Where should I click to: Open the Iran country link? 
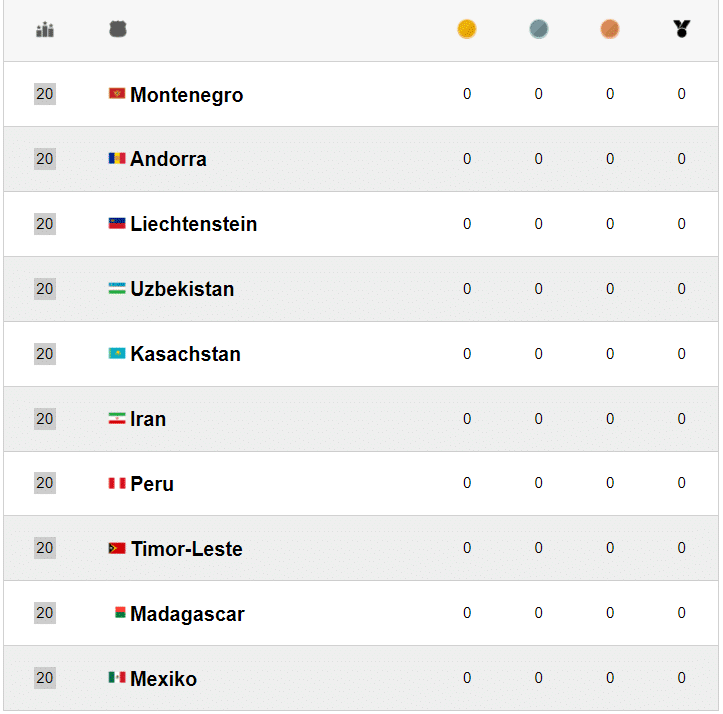(148, 419)
